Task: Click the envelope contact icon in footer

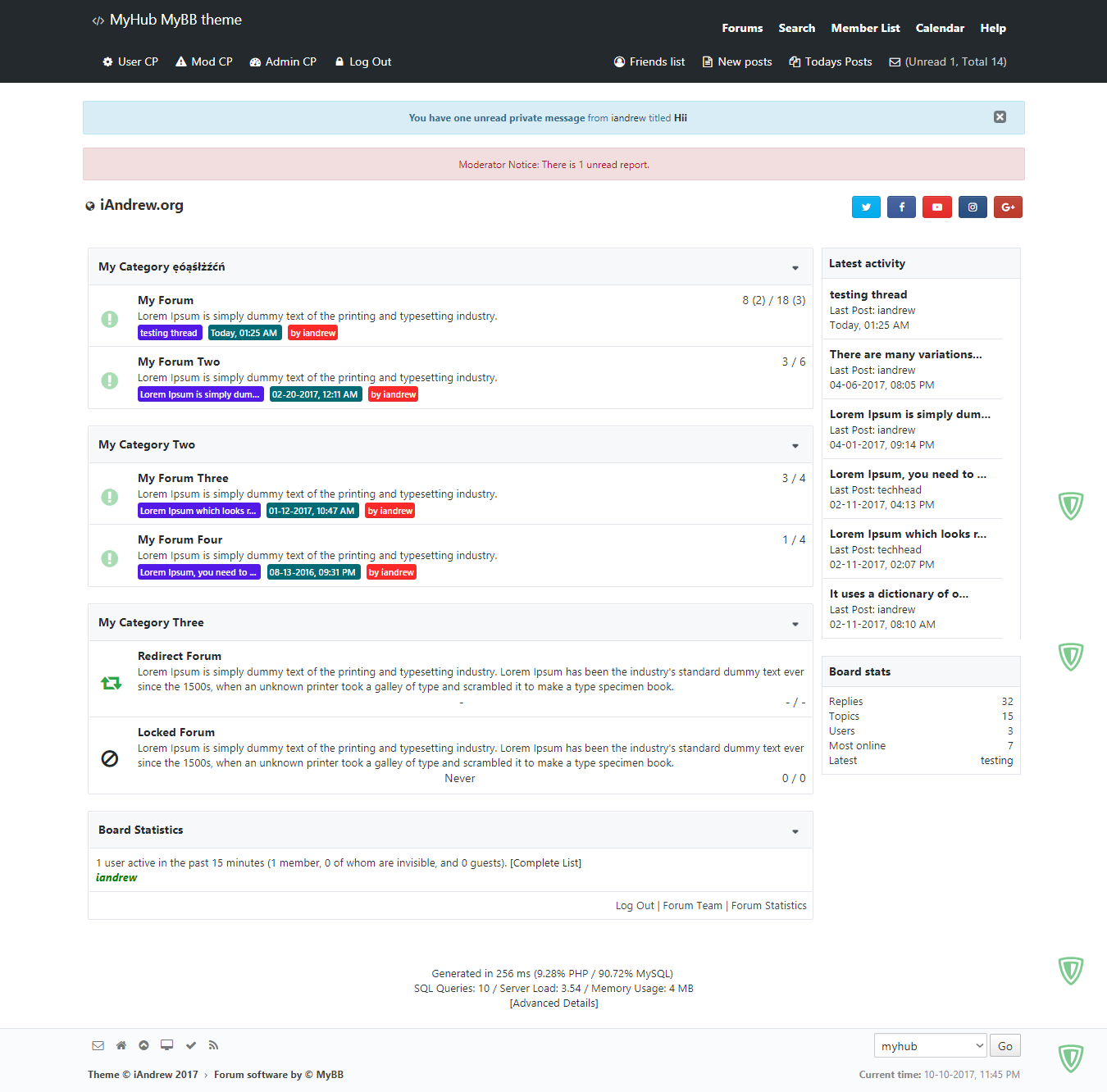Action: point(98,1045)
